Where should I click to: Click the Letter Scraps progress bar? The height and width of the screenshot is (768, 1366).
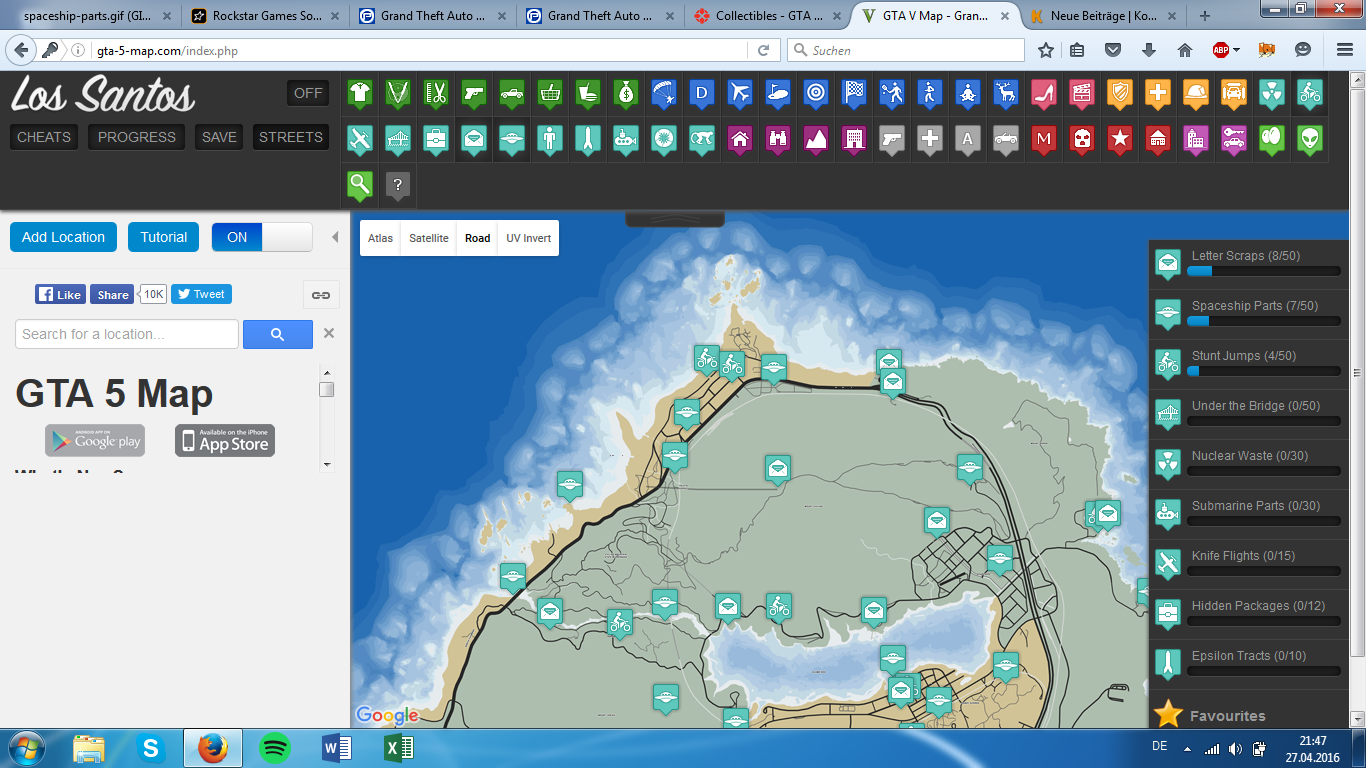[1264, 271]
